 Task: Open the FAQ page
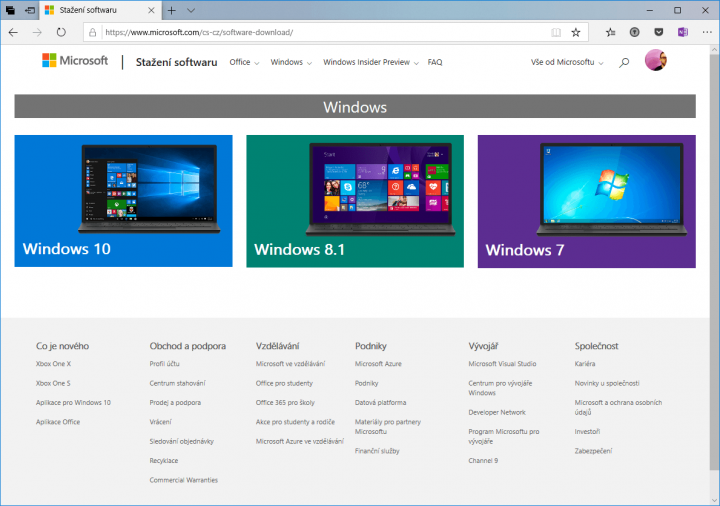(435, 62)
